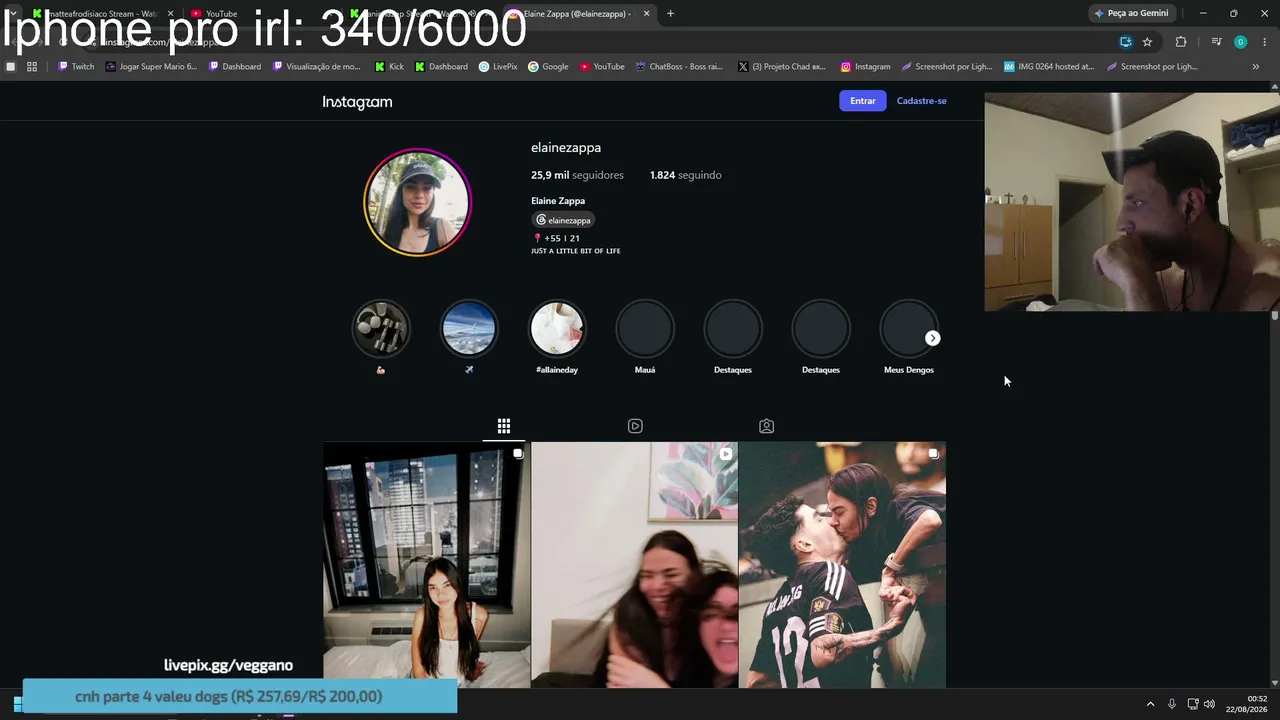
Task: Open the Cadastre-se sign-up link
Action: coord(922,101)
